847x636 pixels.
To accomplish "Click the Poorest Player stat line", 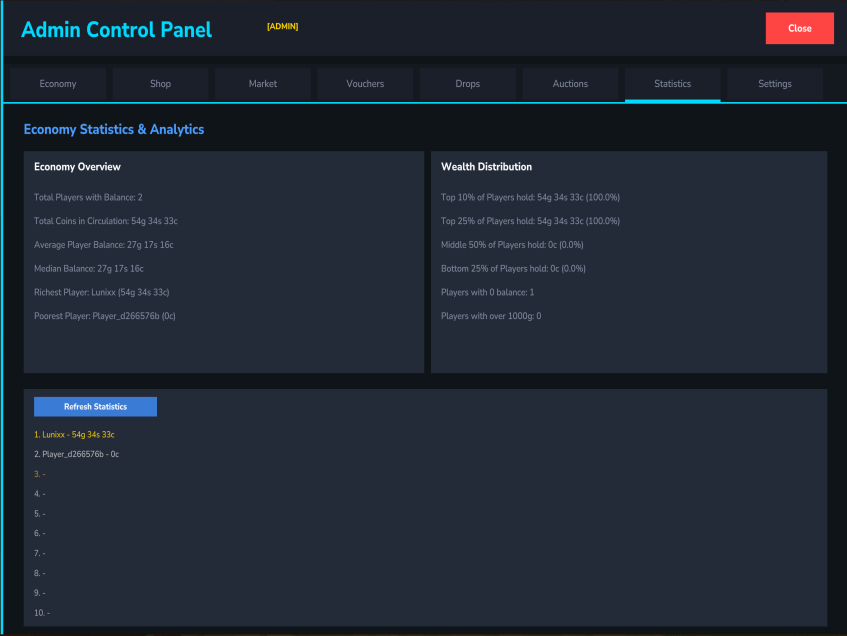I will [x=105, y=316].
